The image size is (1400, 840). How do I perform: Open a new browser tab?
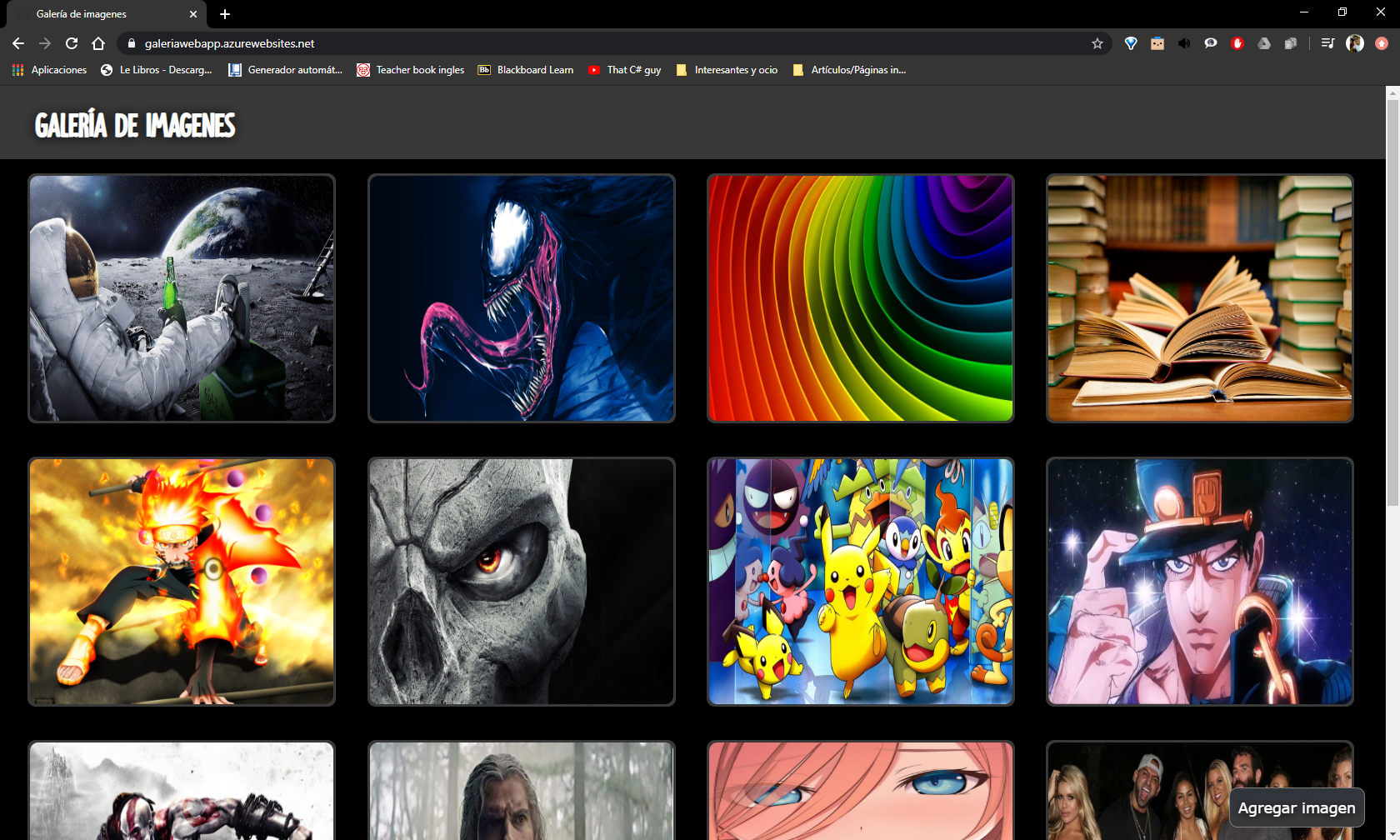tap(225, 14)
